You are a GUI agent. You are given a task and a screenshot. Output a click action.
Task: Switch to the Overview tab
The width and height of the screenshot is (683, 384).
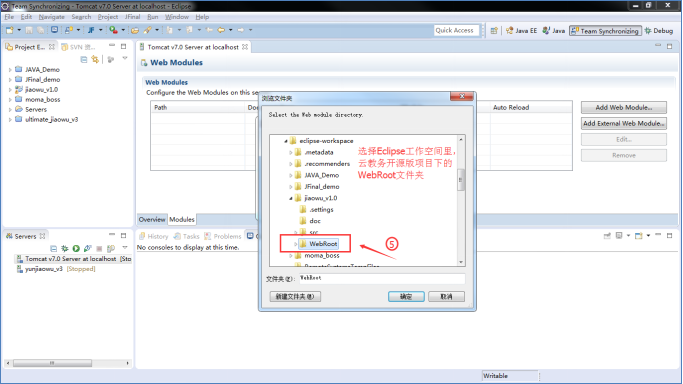click(x=152, y=219)
